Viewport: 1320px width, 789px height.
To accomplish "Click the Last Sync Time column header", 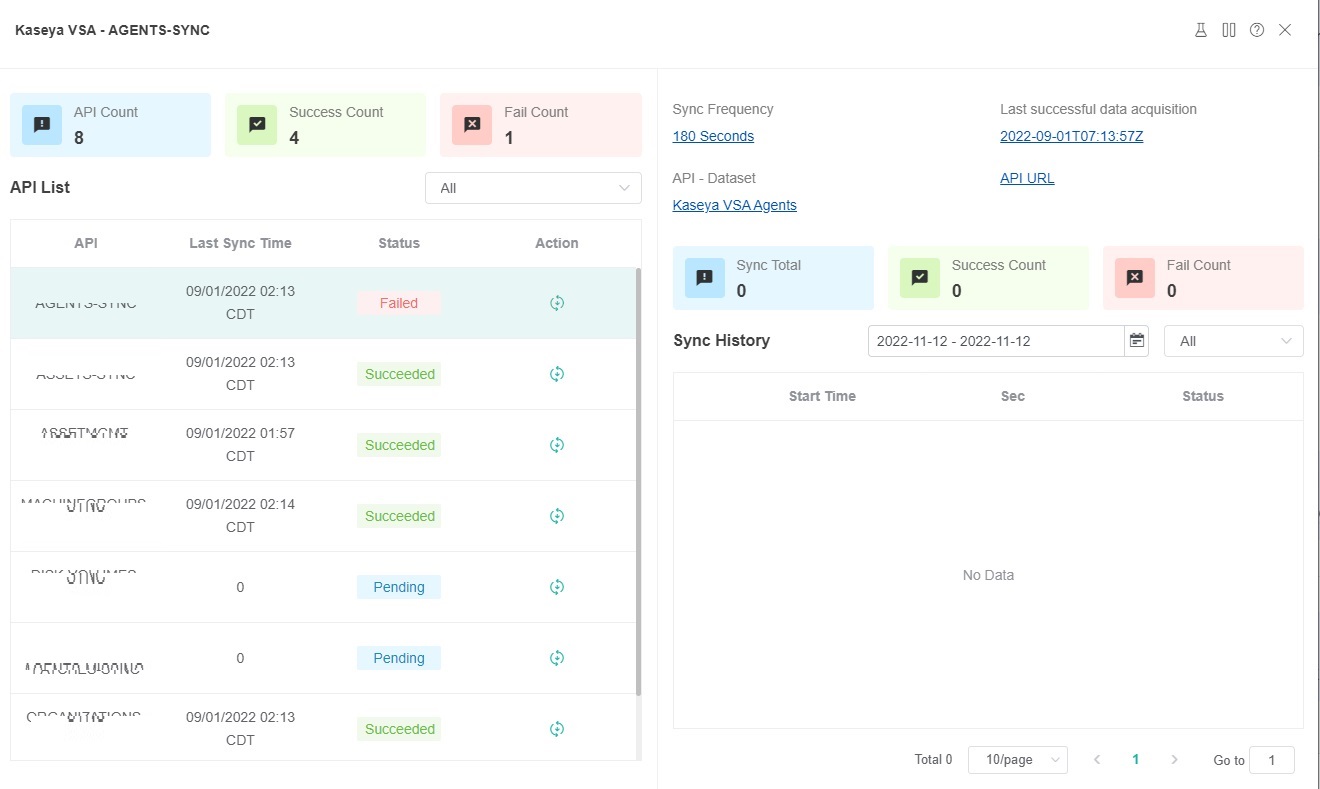I will (x=240, y=243).
